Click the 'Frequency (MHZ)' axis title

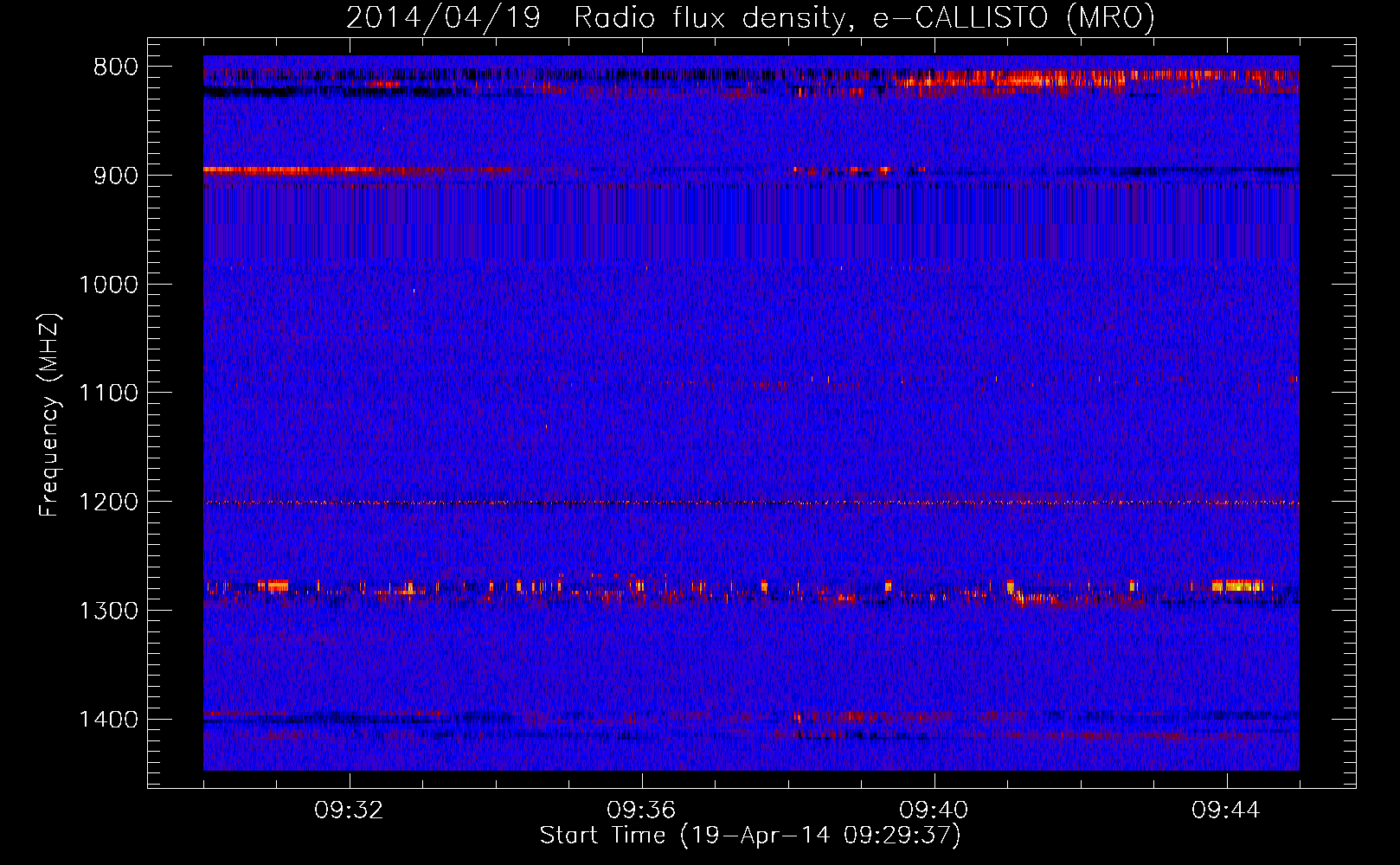click(x=50, y=414)
